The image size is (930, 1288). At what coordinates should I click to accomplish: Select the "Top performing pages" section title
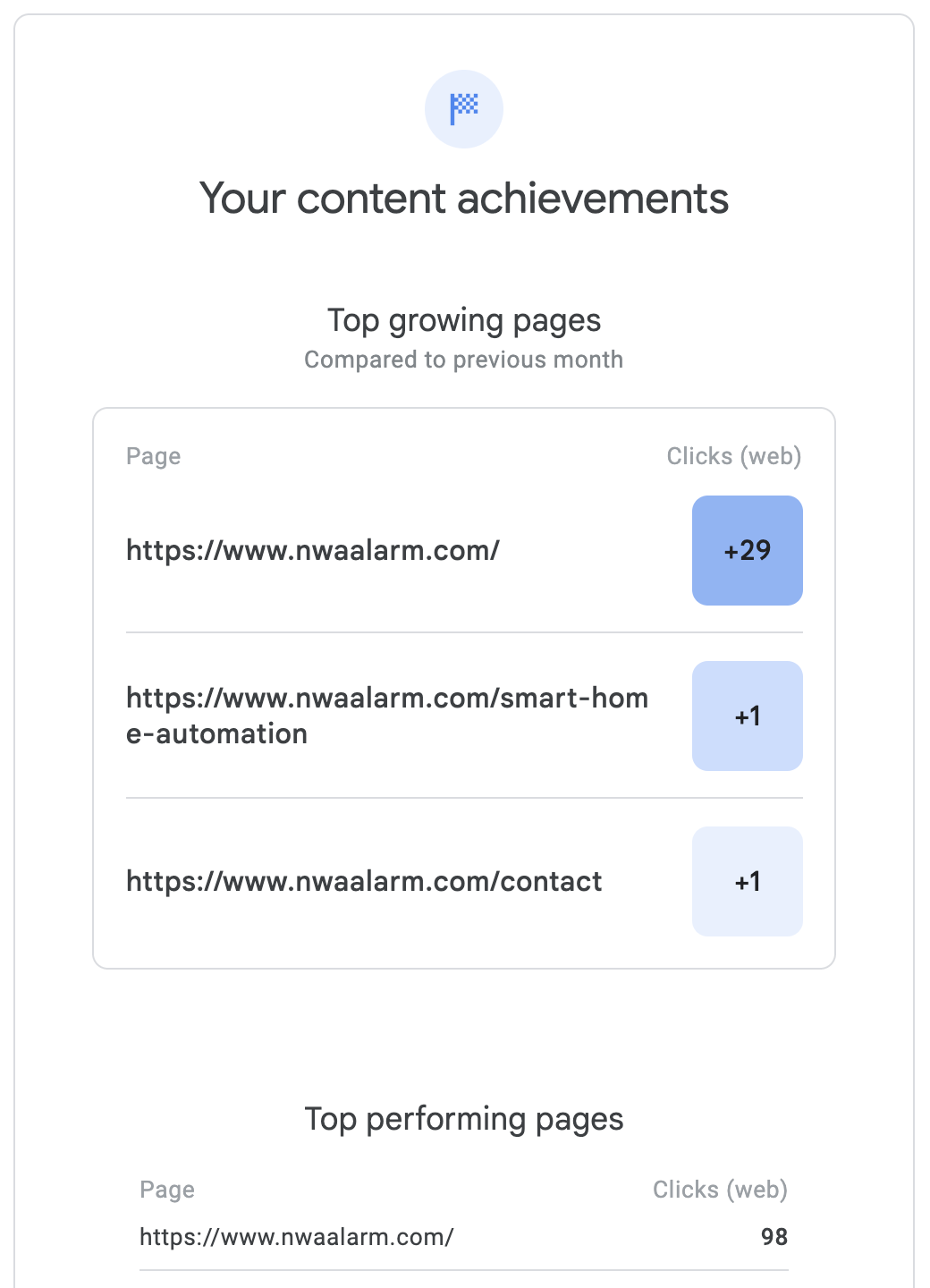click(464, 1119)
